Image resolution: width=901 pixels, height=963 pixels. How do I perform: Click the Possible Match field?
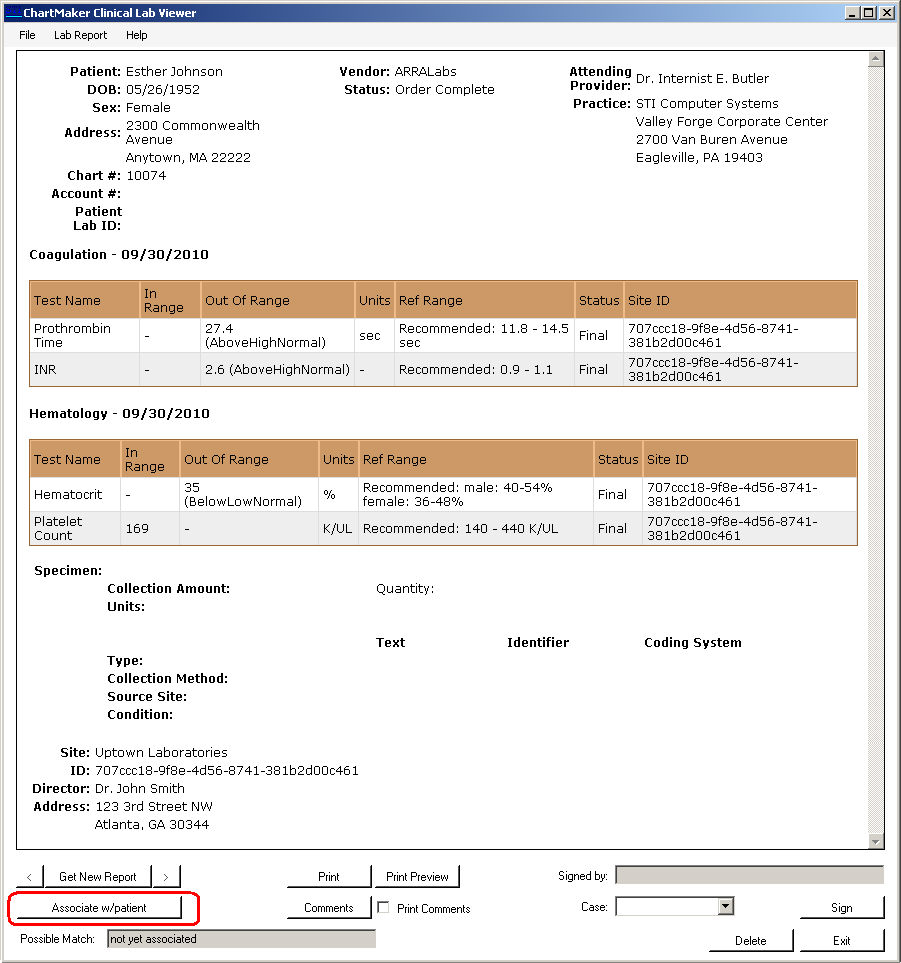[x=241, y=938]
